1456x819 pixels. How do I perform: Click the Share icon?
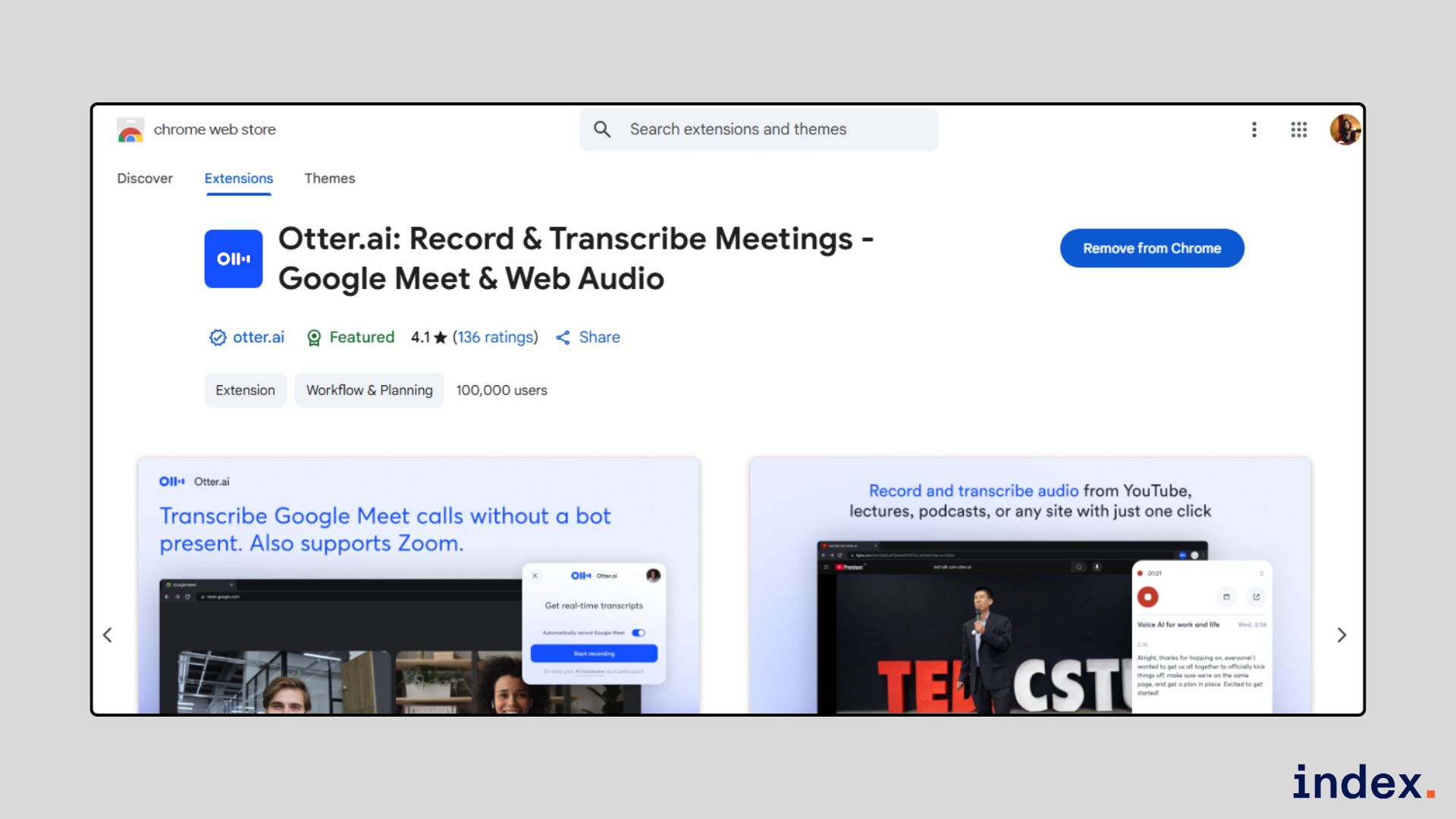tap(563, 337)
